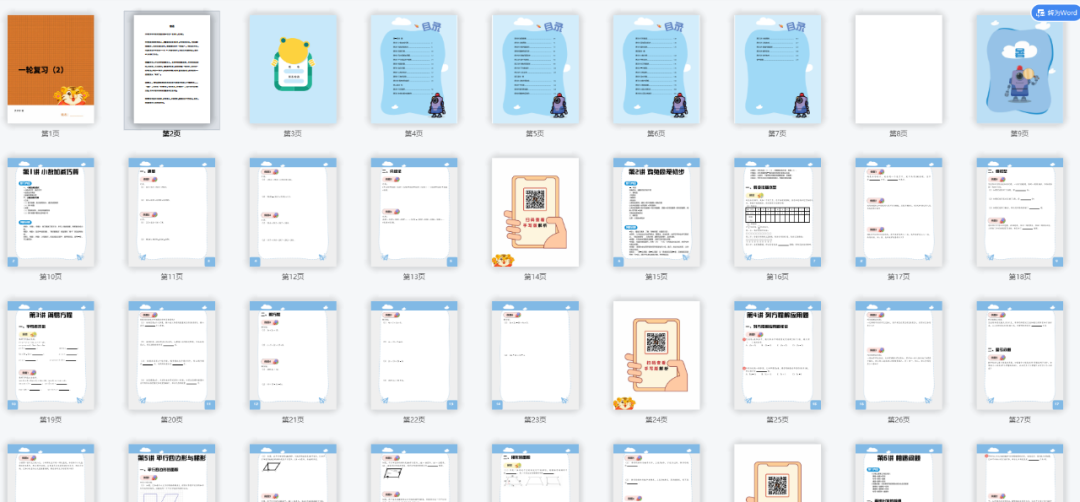Open the 第6讲 thumbnail in bottom row
Viewport: 1080px width, 502px height.
899,473
